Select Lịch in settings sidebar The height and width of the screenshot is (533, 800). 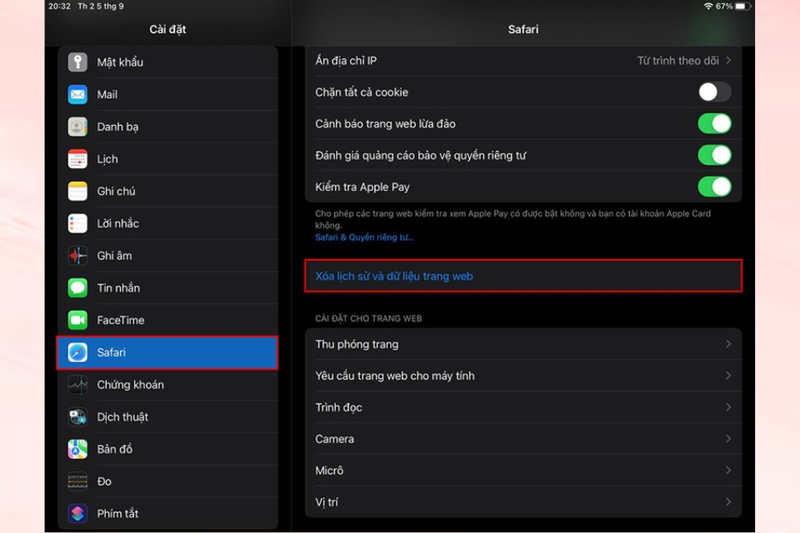point(168,159)
